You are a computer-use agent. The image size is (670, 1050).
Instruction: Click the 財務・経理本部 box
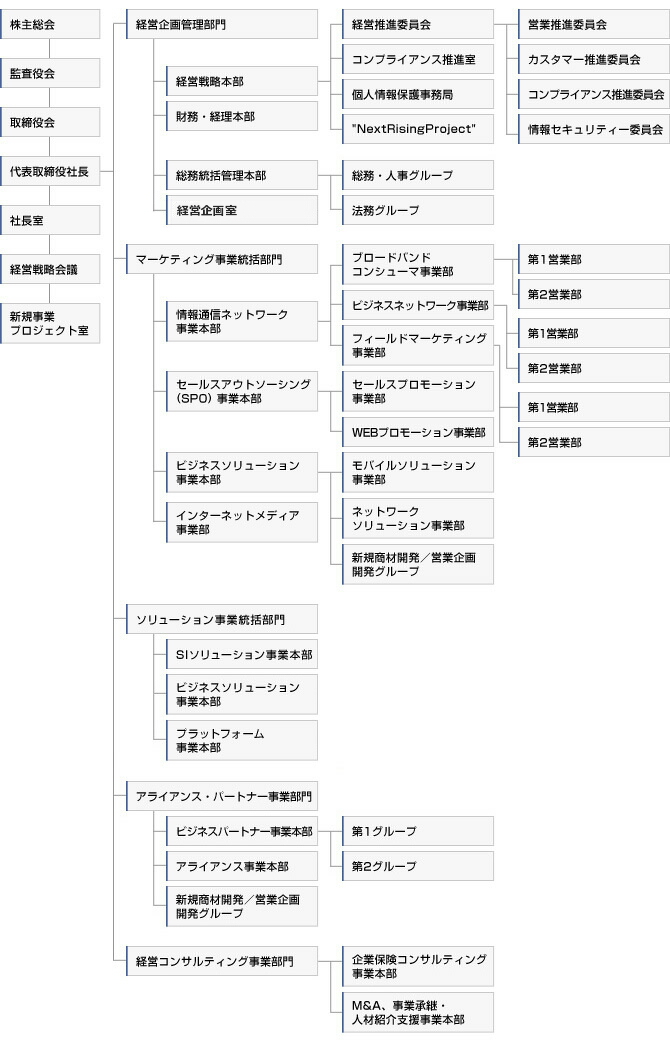pyautogui.click(x=241, y=117)
